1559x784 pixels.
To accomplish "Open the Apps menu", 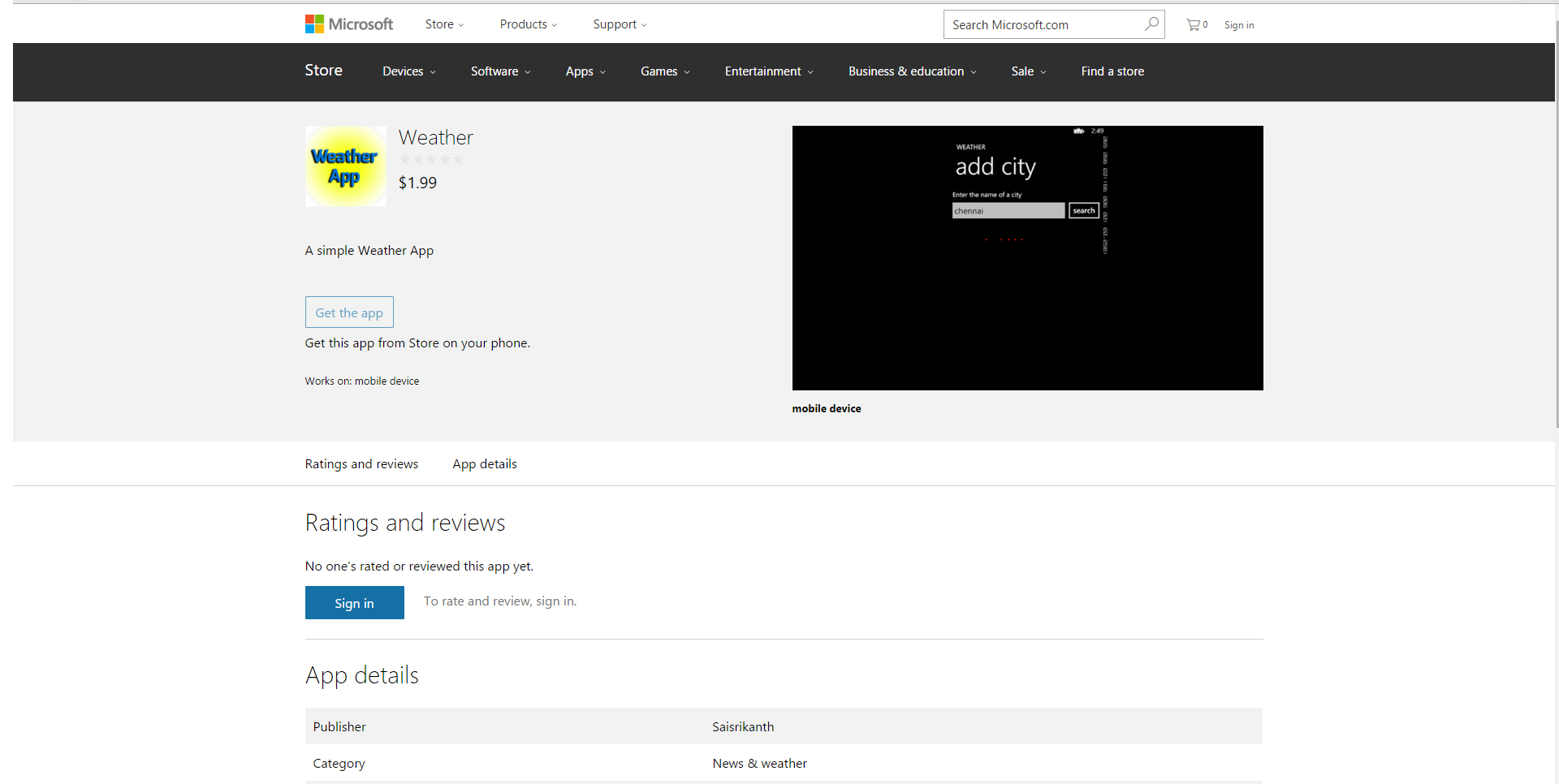I will 585,71.
